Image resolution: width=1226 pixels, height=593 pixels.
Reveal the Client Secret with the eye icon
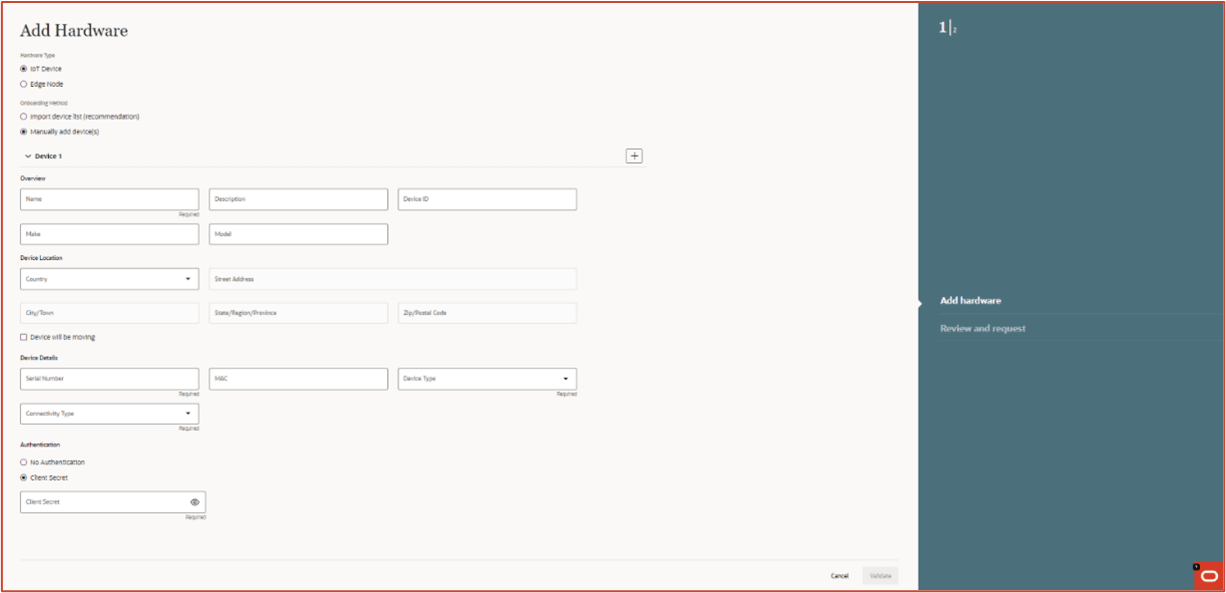tap(195, 501)
